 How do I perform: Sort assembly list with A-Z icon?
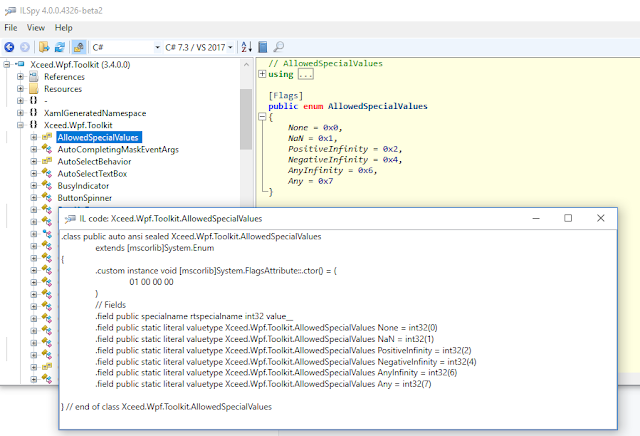[x=247, y=47]
